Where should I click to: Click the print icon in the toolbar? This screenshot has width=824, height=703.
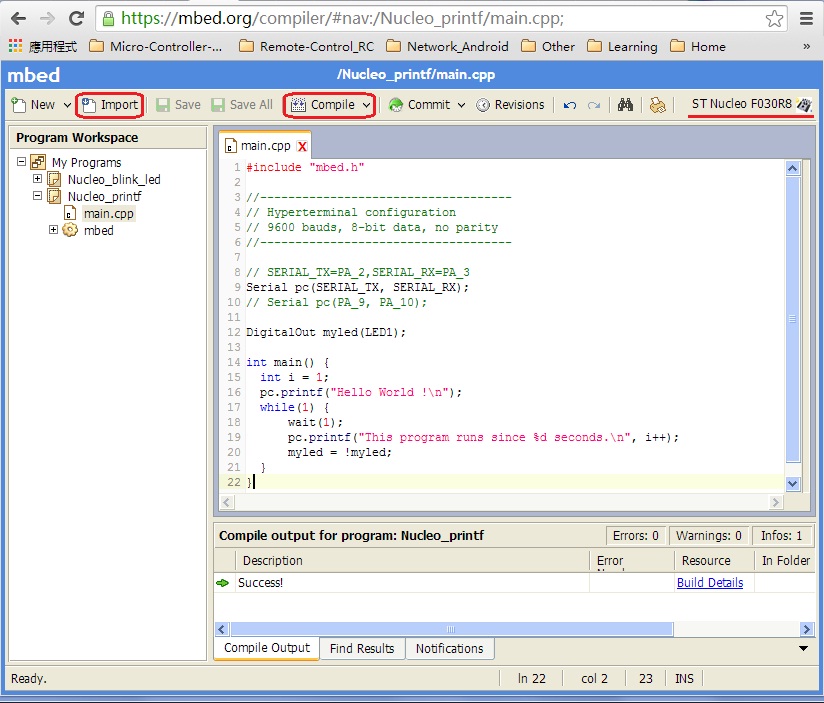tap(657, 105)
